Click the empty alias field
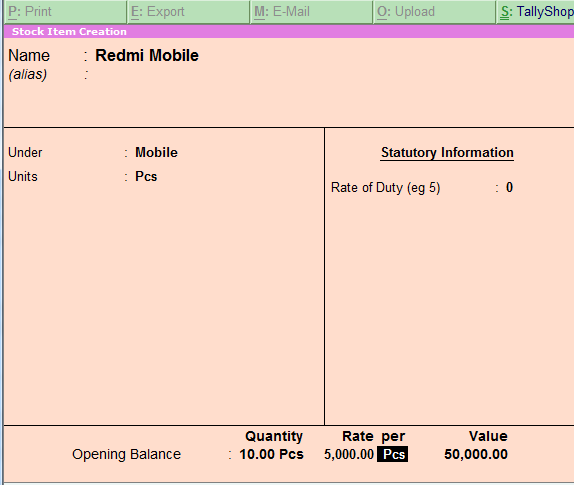 pos(146,75)
